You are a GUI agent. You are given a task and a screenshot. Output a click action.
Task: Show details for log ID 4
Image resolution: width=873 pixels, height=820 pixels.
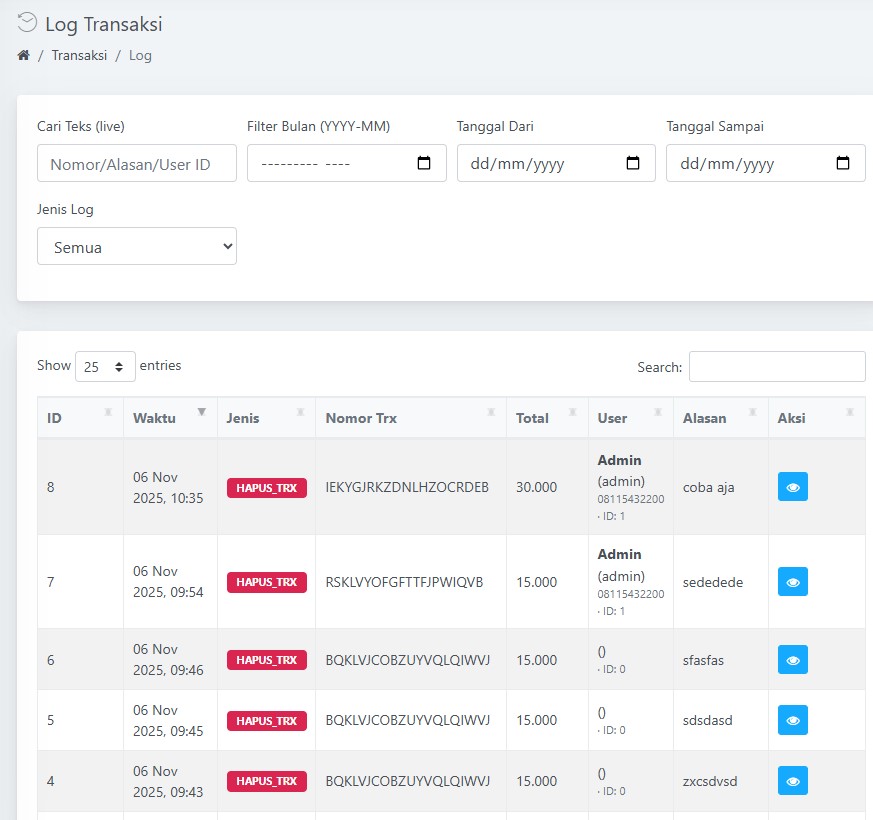[792, 781]
